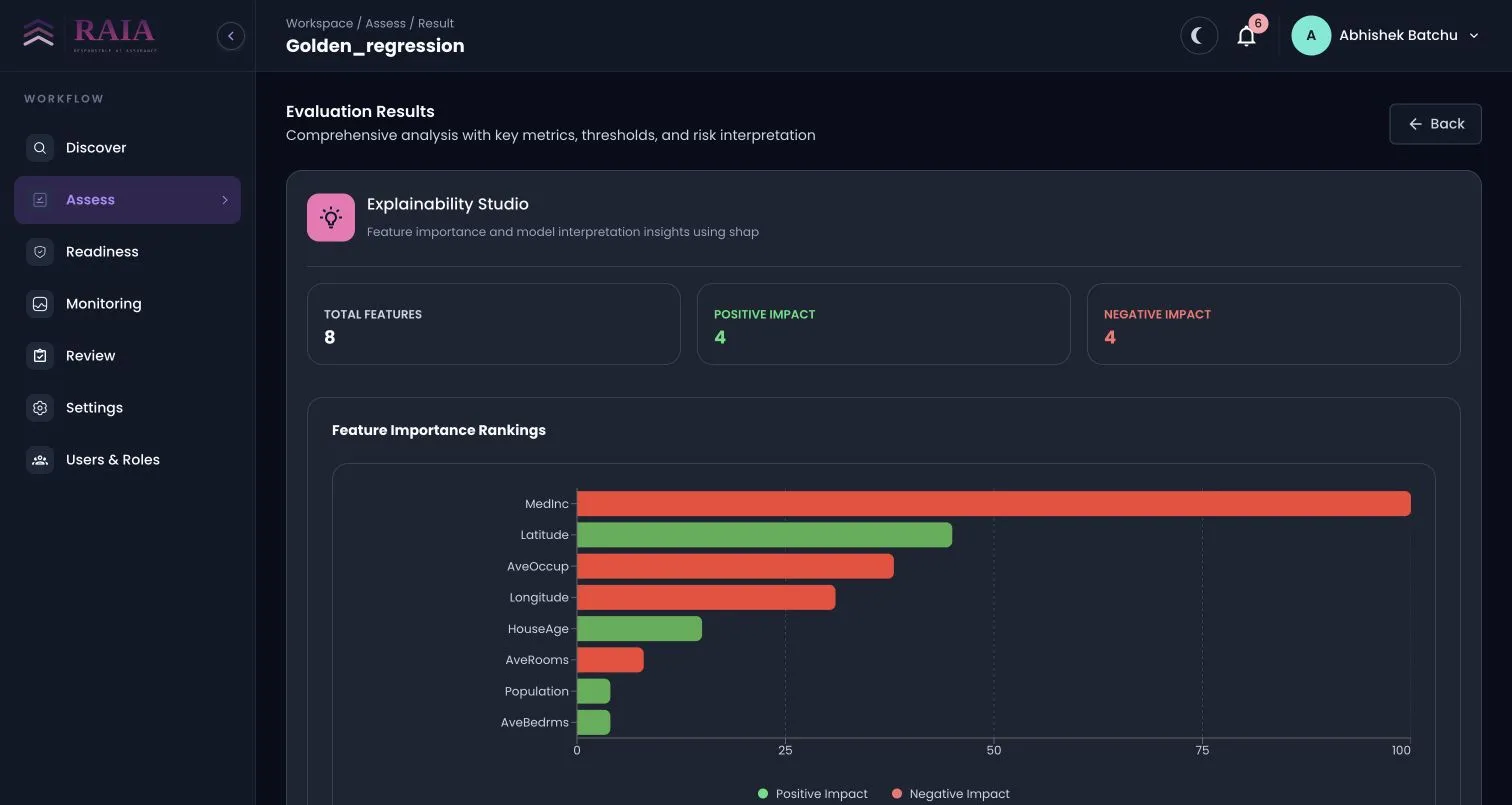The height and width of the screenshot is (805, 1512).
Task: Click the user avatar letter A
Action: pyautogui.click(x=1311, y=36)
